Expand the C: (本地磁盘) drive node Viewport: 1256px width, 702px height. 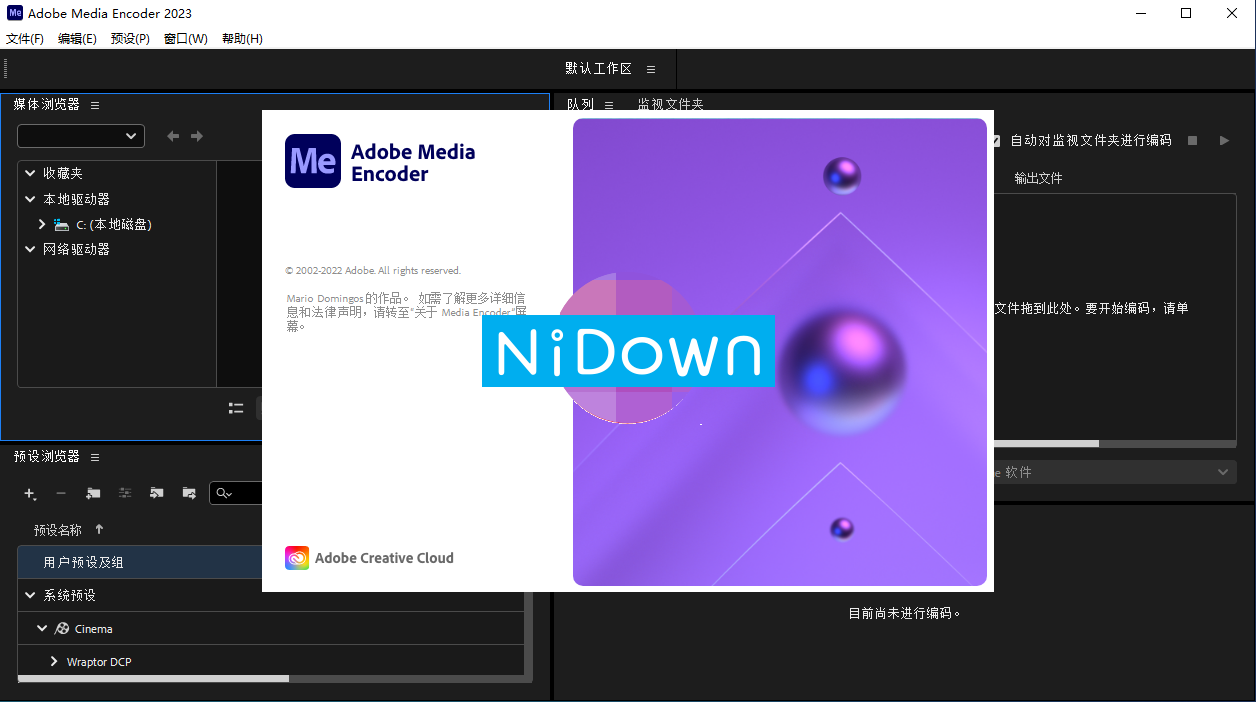[42, 225]
